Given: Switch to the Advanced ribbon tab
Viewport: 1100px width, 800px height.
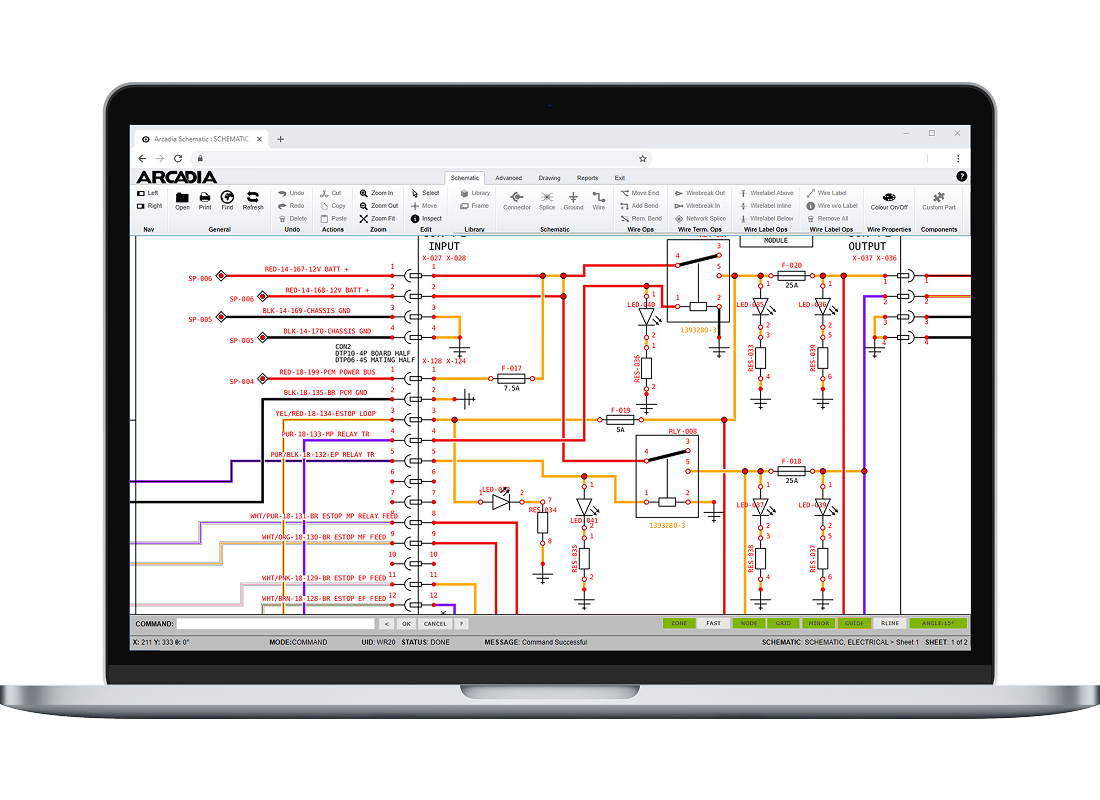Looking at the screenshot, I should click(508, 177).
